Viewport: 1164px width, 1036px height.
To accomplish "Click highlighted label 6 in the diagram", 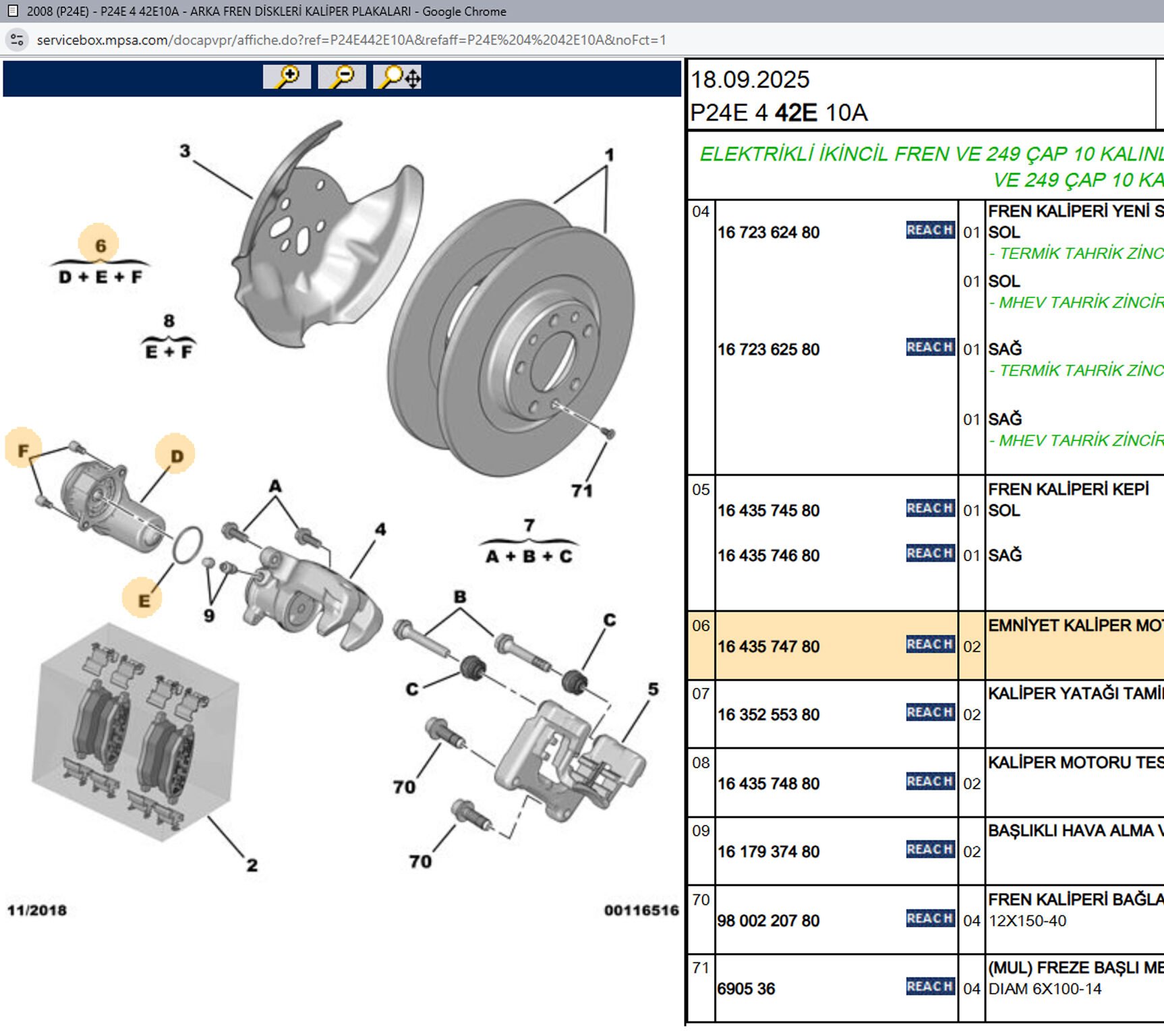I will [99, 244].
